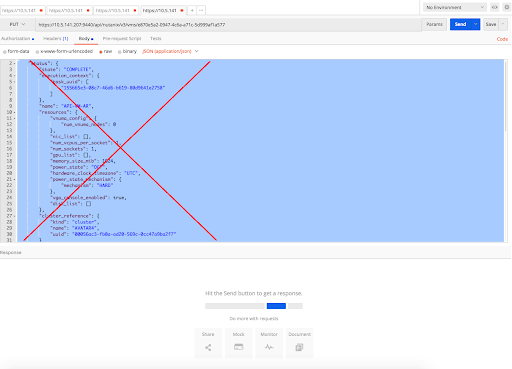Viewport: 512px width, 369px height.
Task: Select the binary radio option
Action: [119, 52]
